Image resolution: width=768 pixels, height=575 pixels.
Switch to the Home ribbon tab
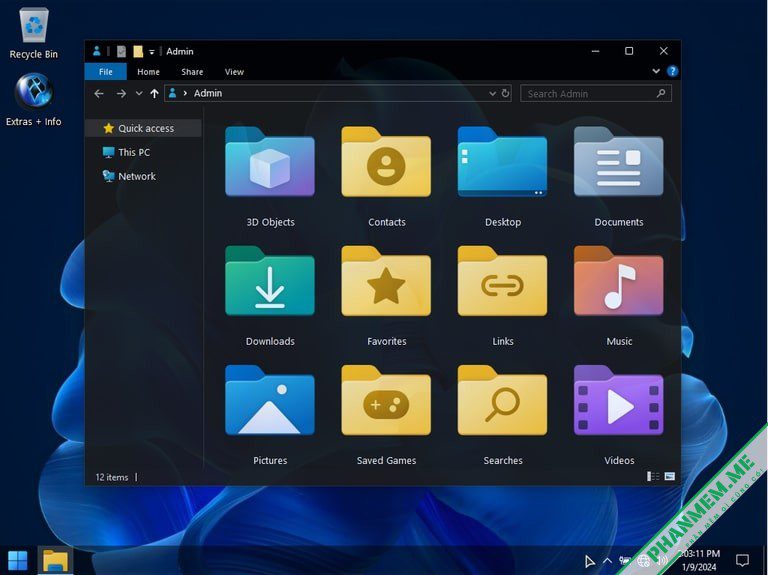[148, 72]
